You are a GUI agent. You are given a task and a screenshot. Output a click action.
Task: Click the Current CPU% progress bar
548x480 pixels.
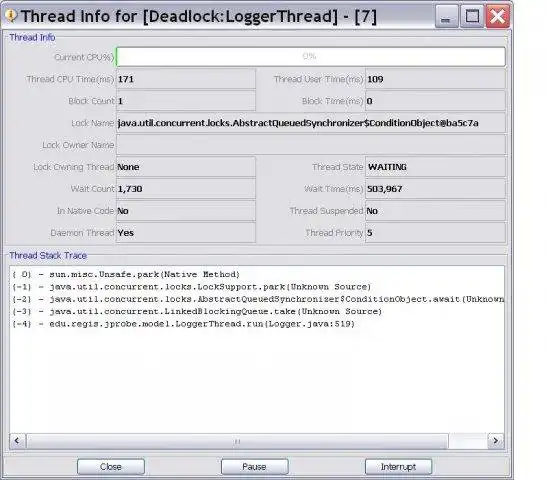tap(311, 57)
